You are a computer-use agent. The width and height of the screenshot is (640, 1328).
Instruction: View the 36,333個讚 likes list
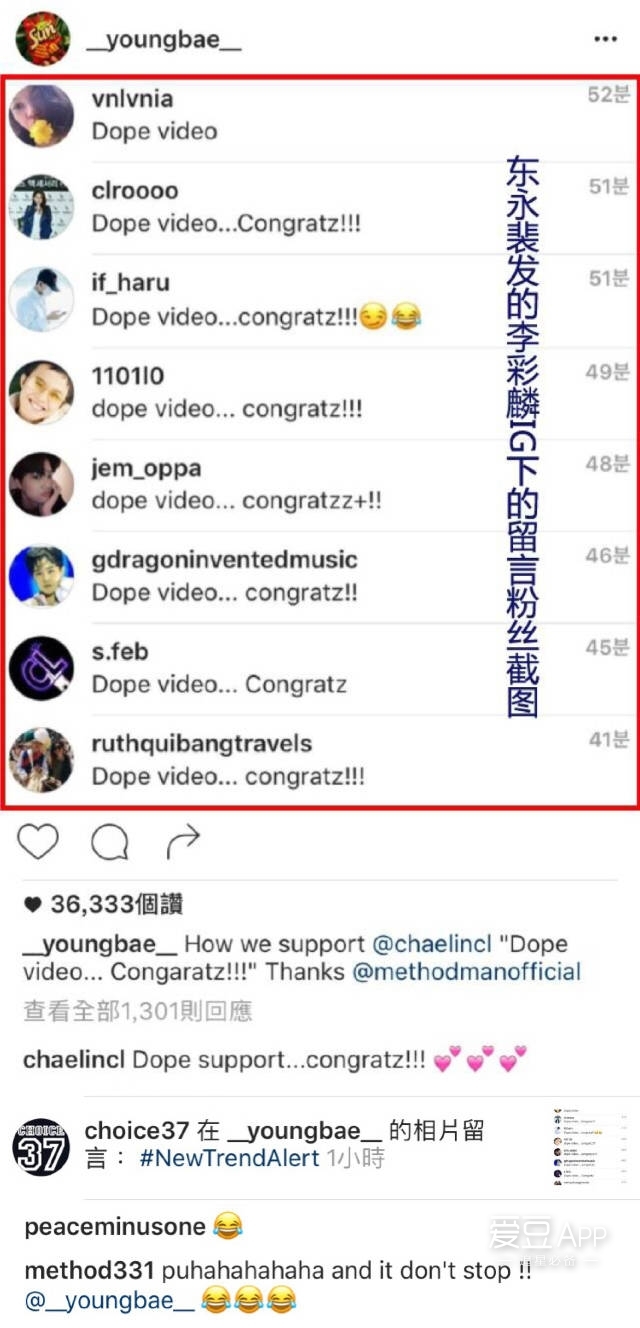103,904
